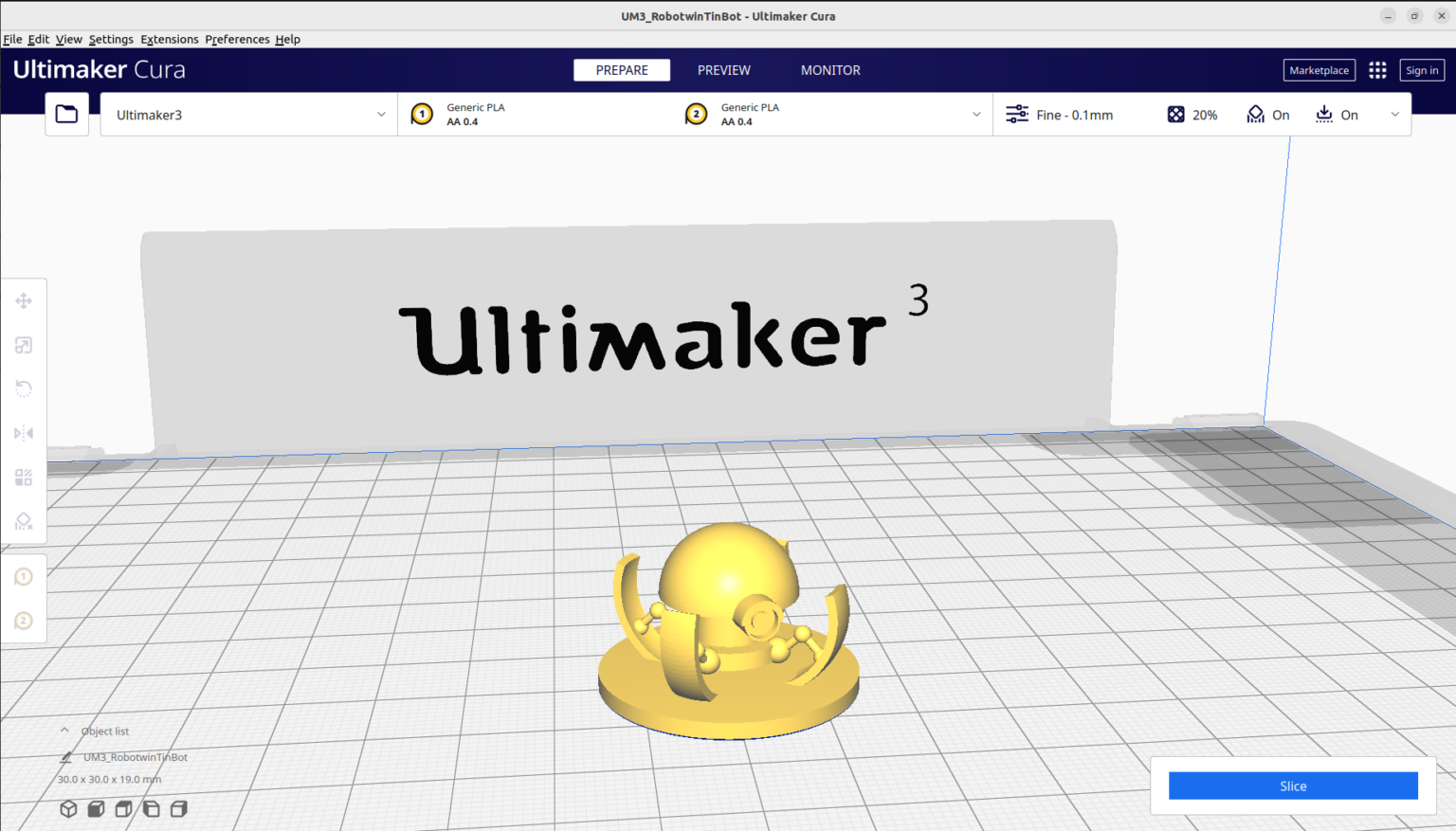Viewport: 1456px width, 831px height.
Task: Open the Ultimaker apps grid icon
Action: [x=1377, y=70]
